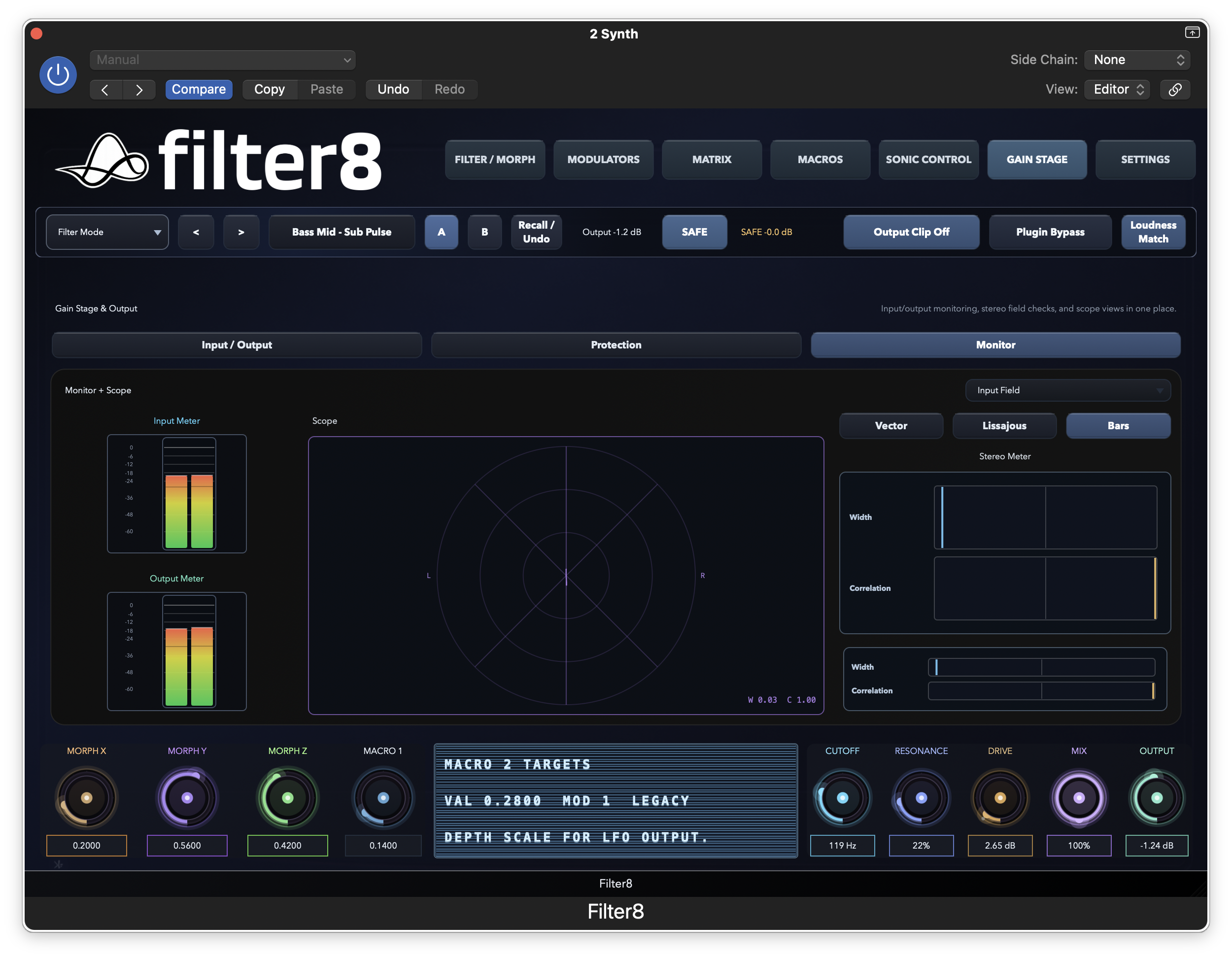Click the Morph Y knob

[x=187, y=798]
